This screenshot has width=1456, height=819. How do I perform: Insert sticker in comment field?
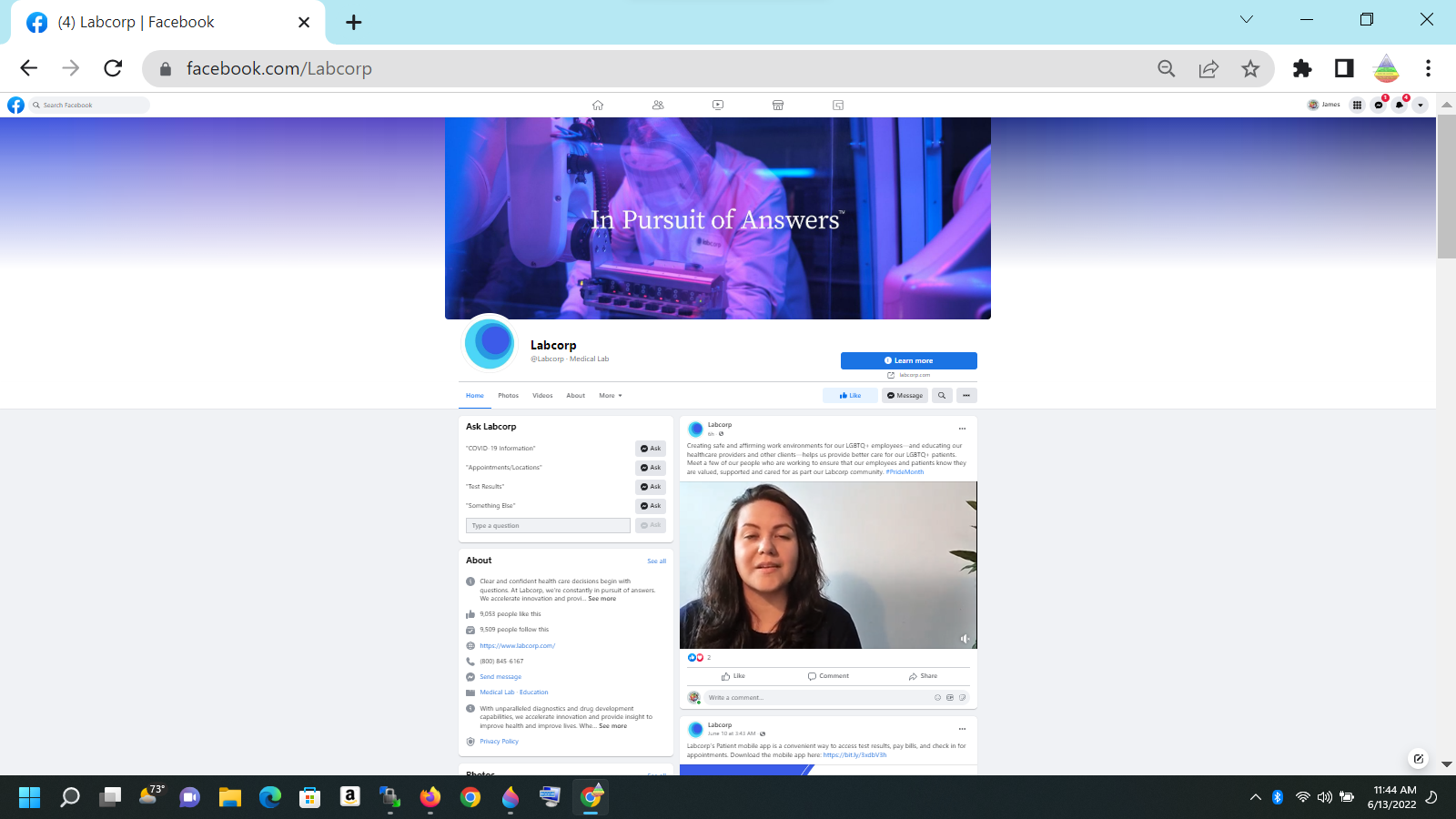[962, 698]
